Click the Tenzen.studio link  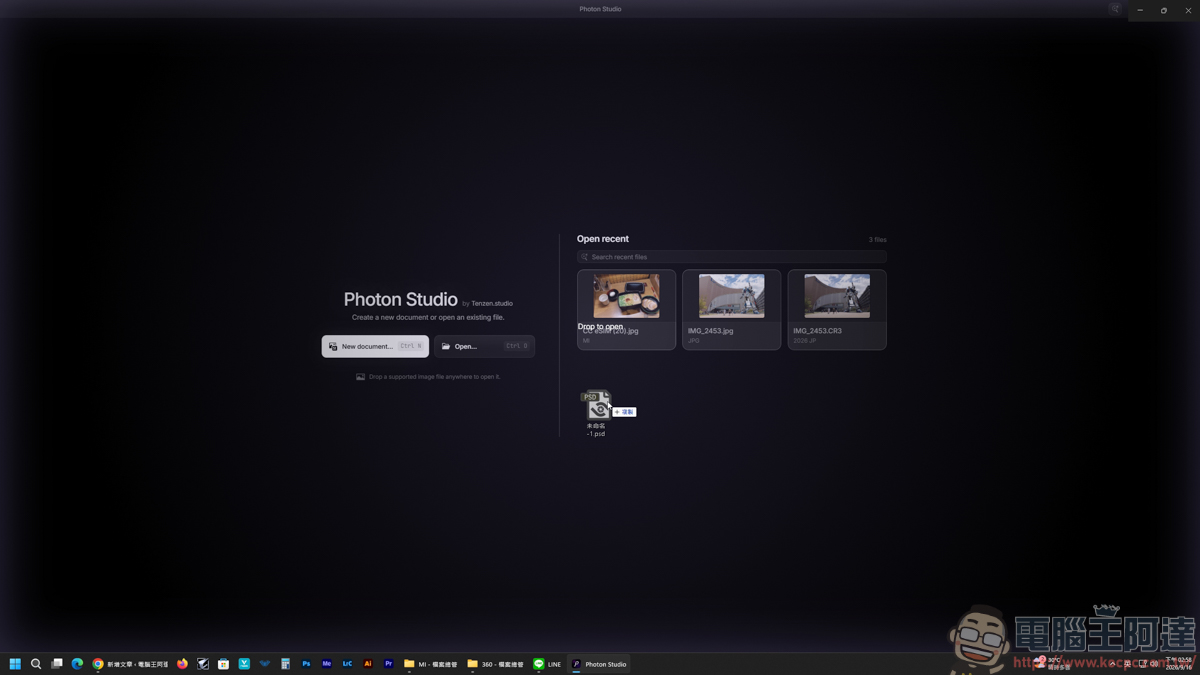(492, 303)
